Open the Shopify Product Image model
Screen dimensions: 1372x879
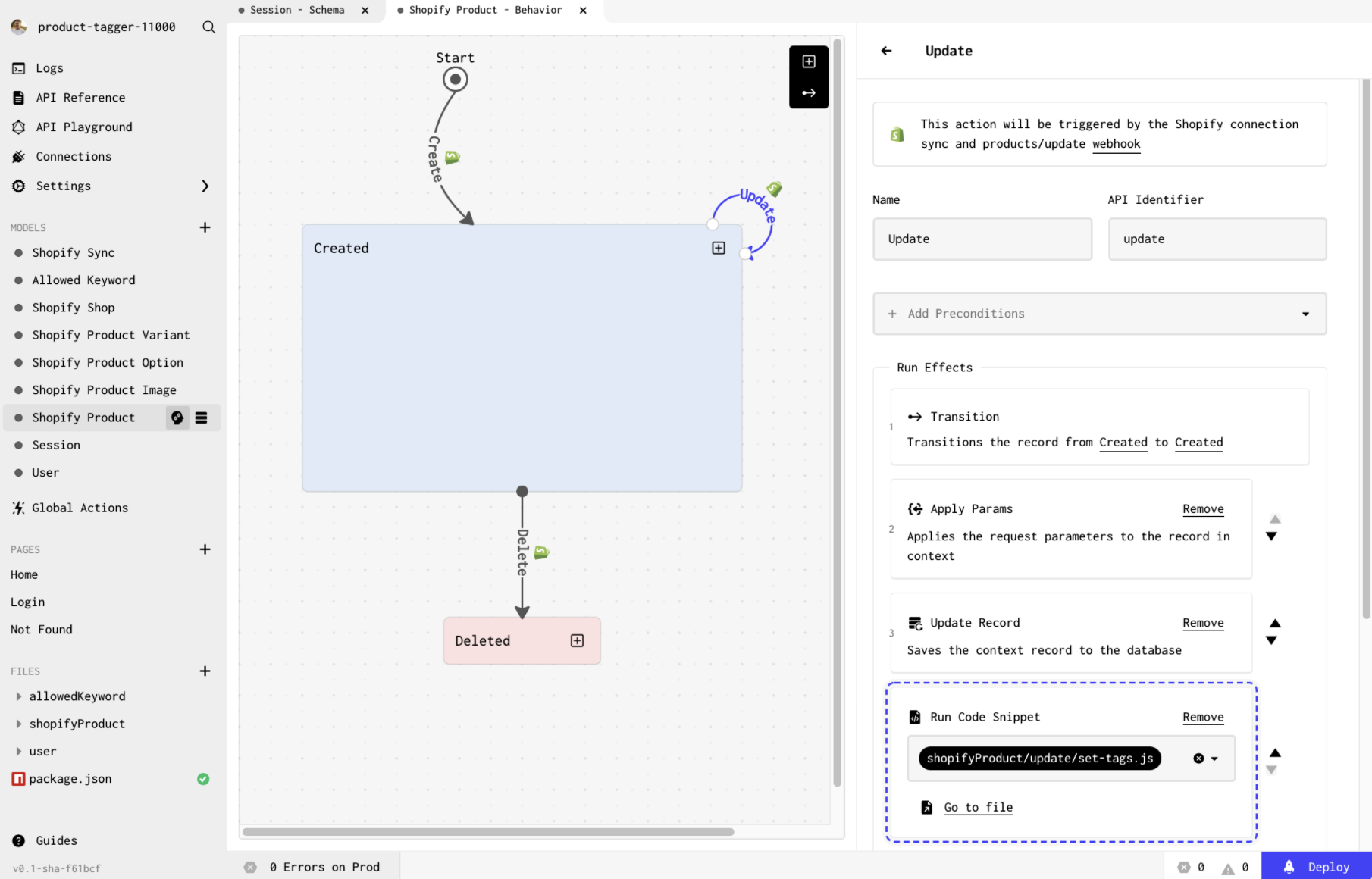104,390
